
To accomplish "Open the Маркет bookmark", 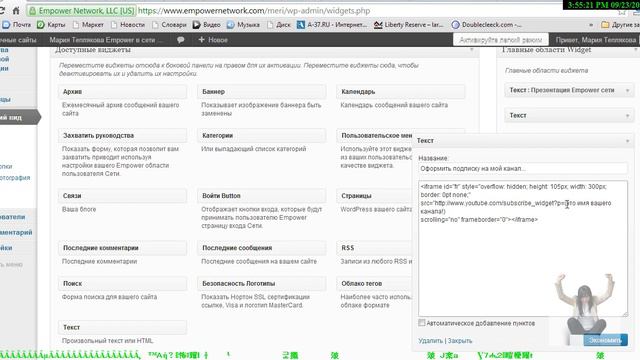I will pyautogui.click(x=88, y=25).
